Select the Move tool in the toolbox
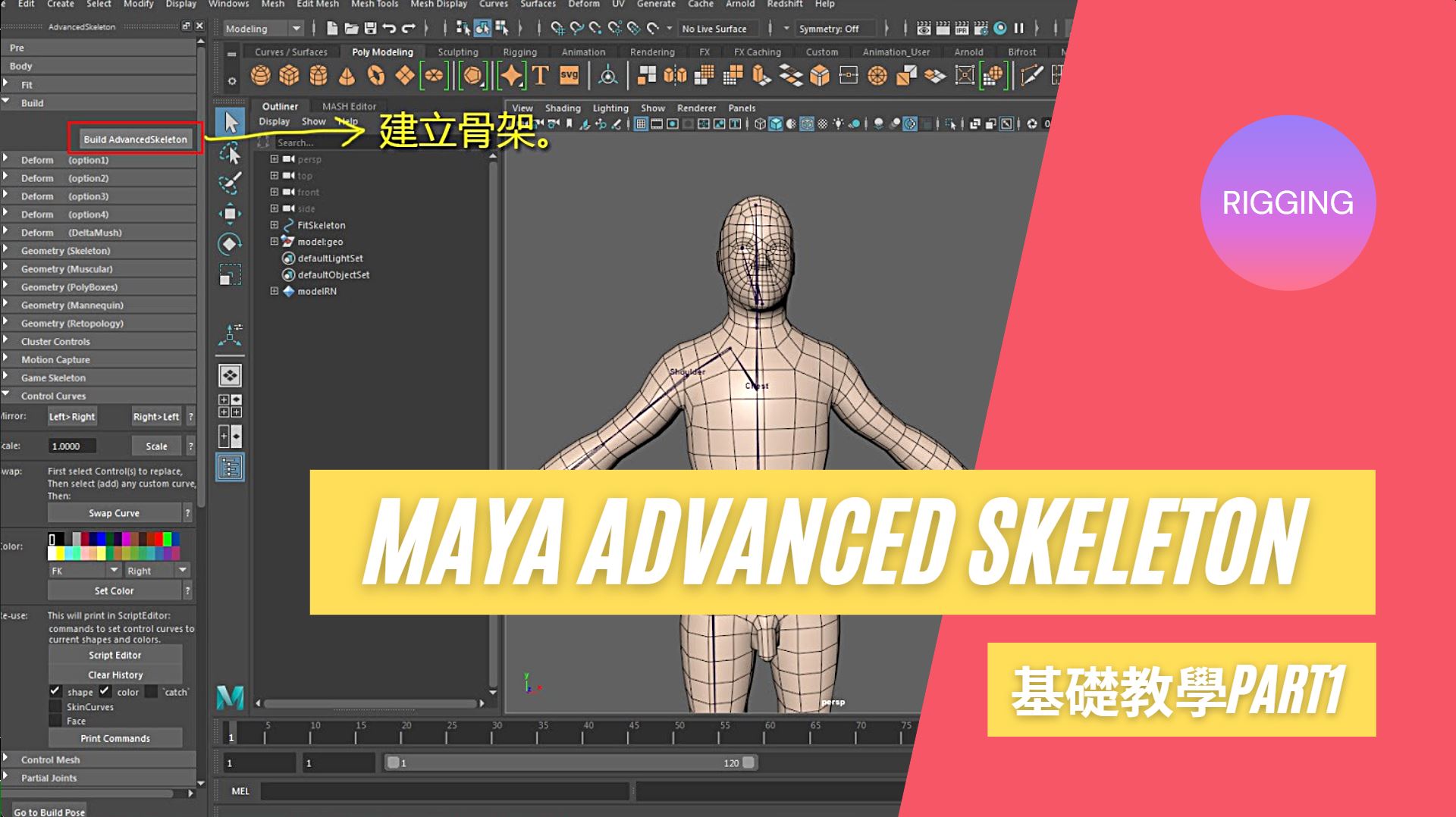Screen dimensions: 1456x817 230,214
